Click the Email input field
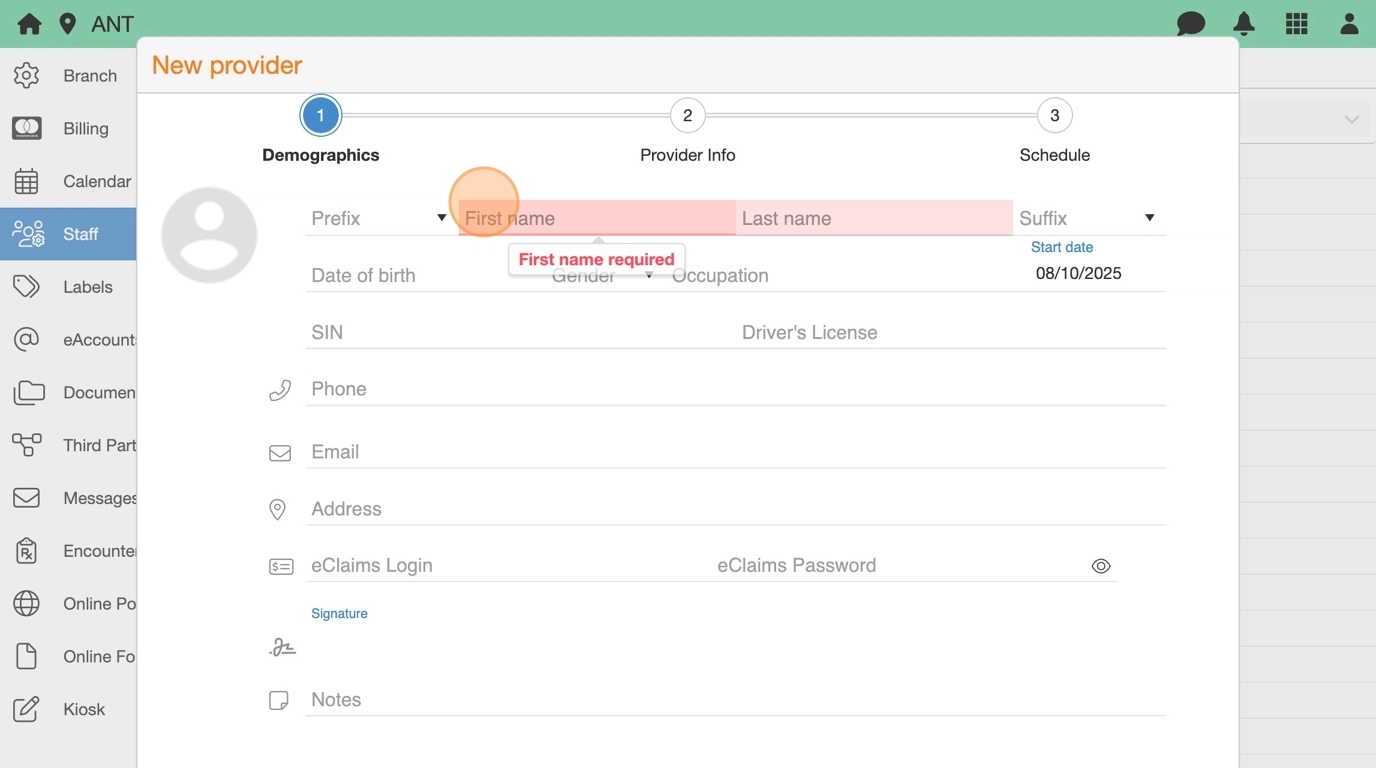Screen dimensions: 1376x768 pyautogui.click(x=735, y=452)
